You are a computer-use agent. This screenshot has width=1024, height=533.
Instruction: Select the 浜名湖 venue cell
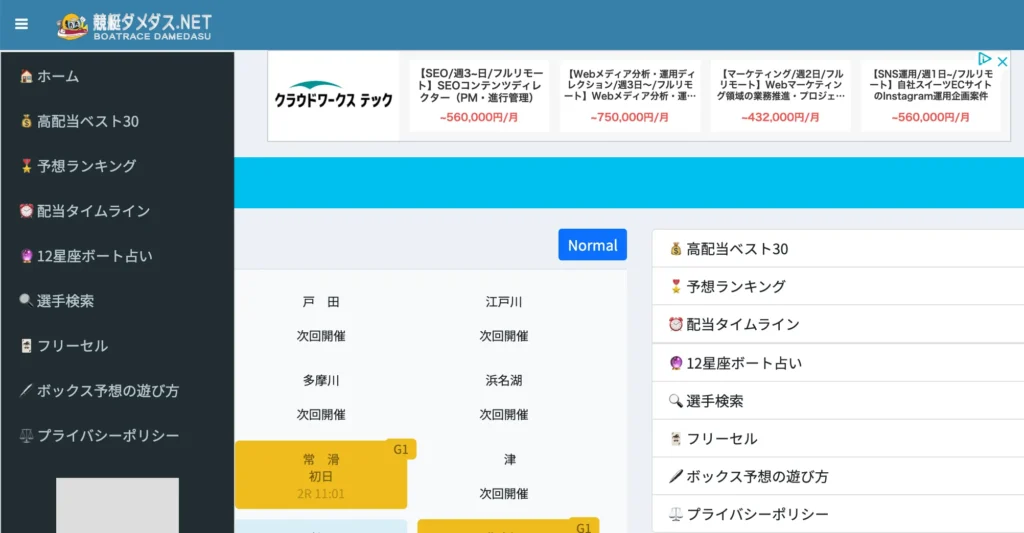[x=504, y=397]
